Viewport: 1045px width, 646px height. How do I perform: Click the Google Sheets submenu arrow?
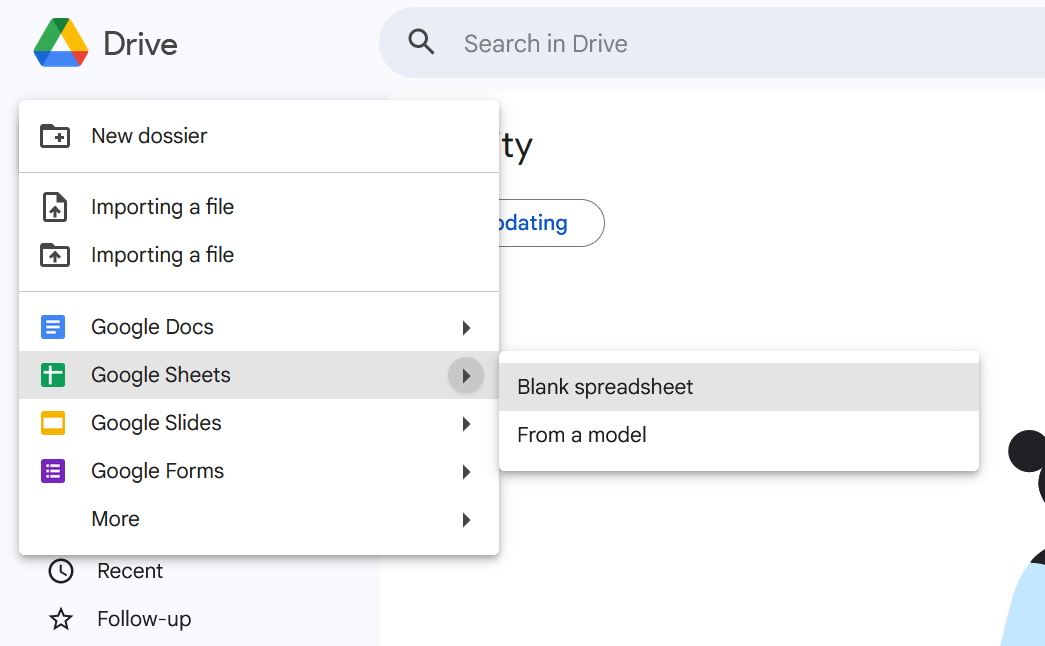click(x=466, y=375)
